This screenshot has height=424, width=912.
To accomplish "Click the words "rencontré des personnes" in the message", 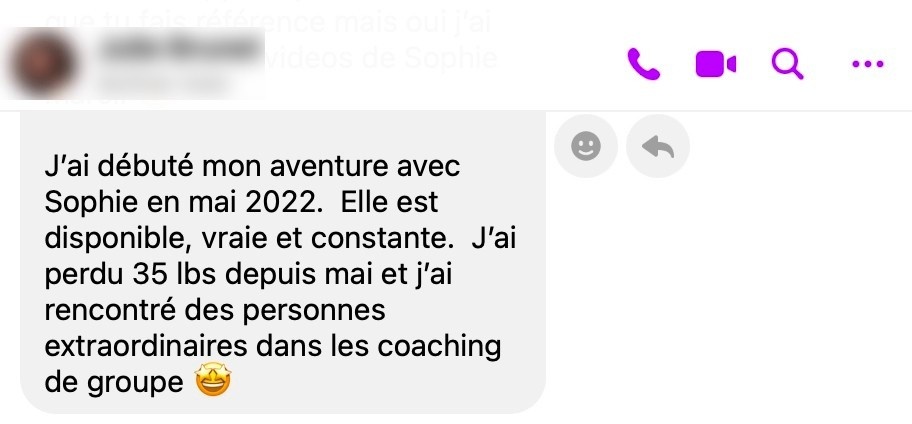I will 215,311.
